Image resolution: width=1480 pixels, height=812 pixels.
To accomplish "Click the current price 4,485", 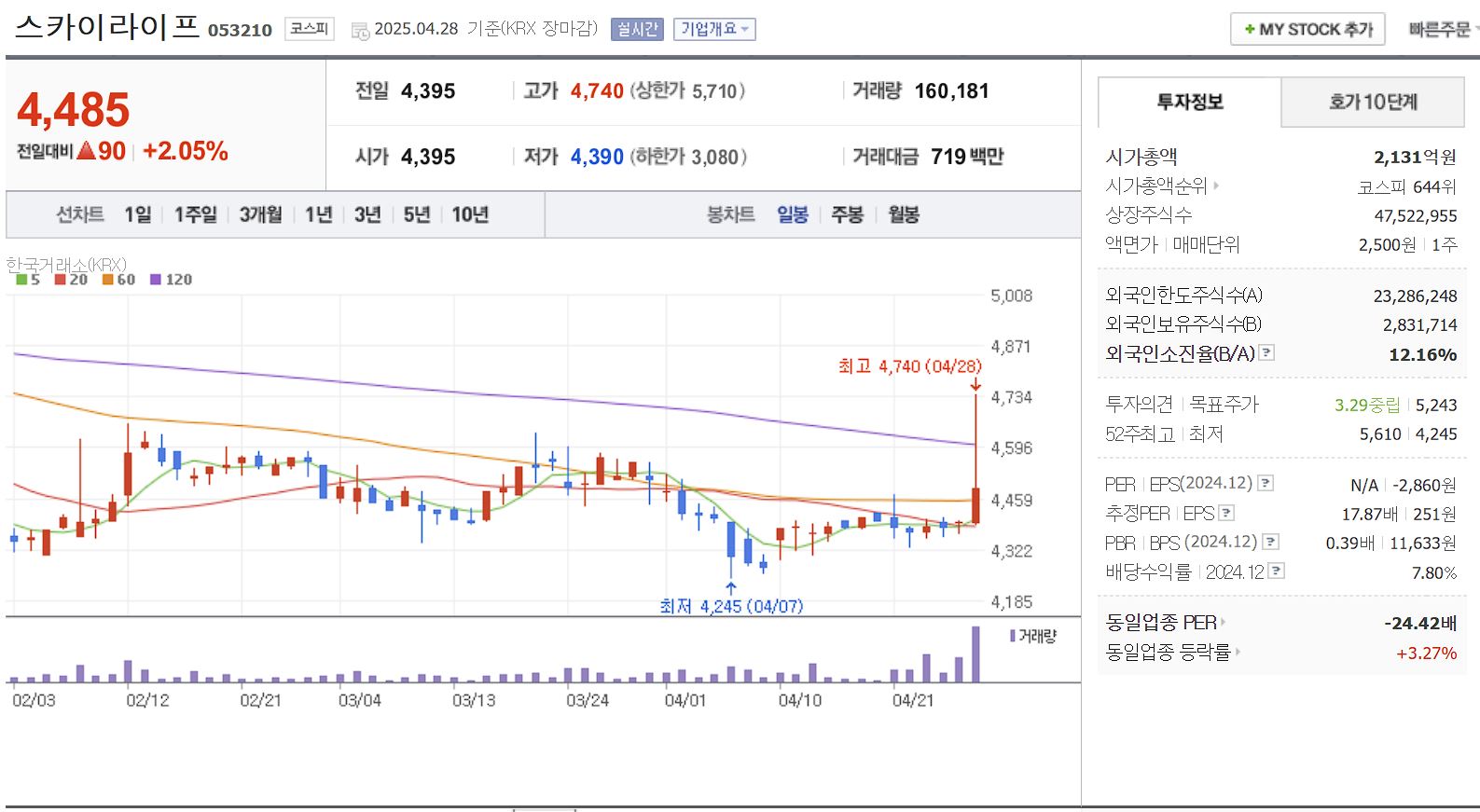I will coord(74,110).
